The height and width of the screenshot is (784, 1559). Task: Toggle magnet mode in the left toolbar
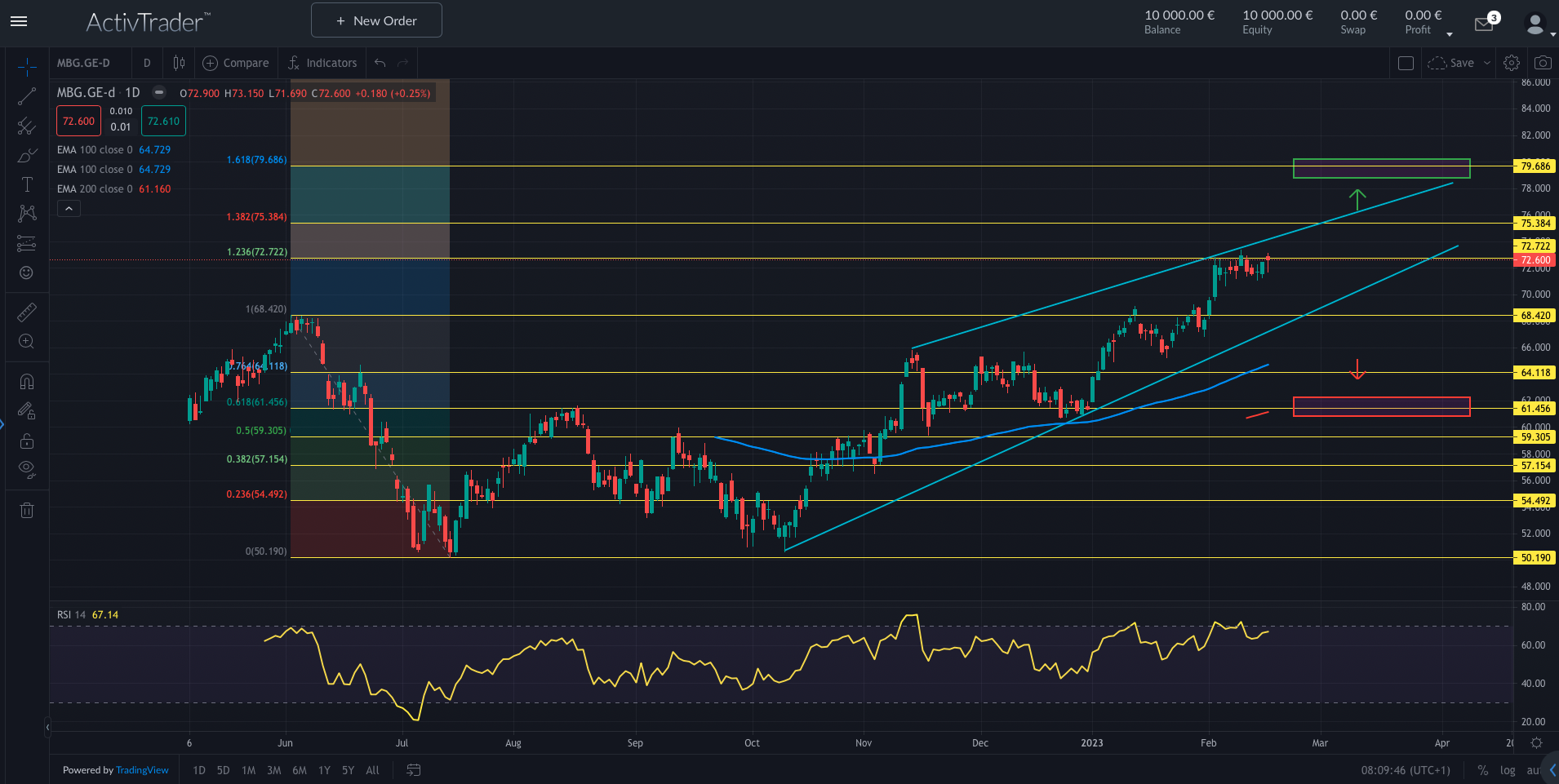[27, 382]
